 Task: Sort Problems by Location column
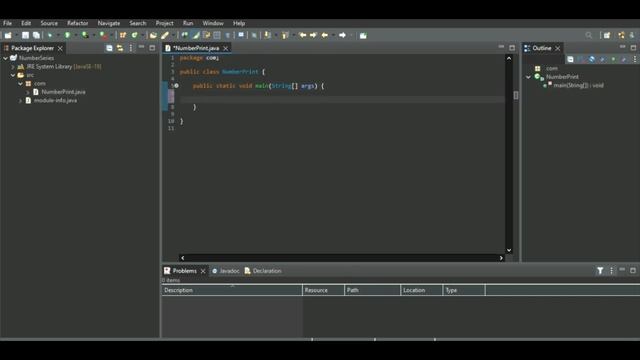(x=422, y=290)
